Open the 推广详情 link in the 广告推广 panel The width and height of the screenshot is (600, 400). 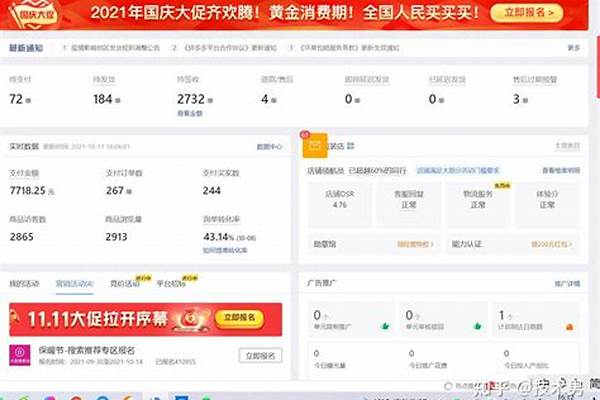click(x=567, y=284)
